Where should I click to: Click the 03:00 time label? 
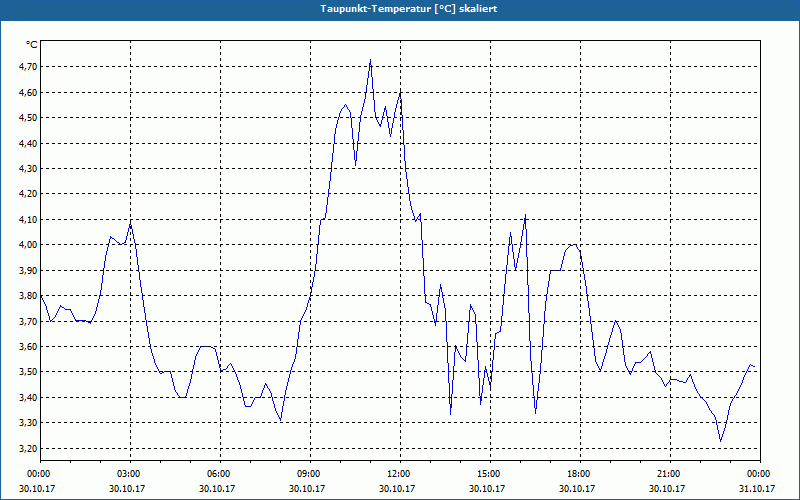point(130,474)
